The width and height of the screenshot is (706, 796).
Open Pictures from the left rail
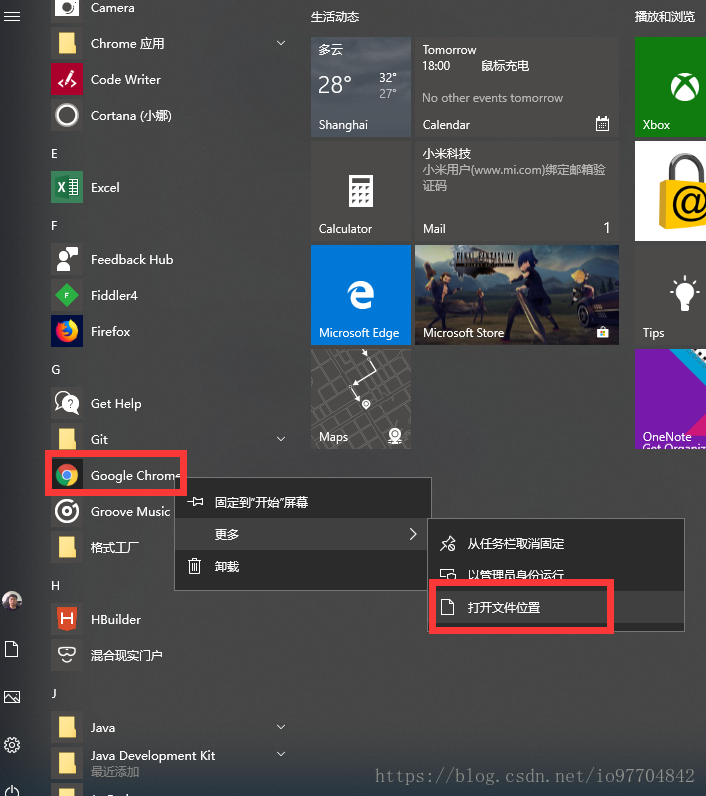[12, 697]
